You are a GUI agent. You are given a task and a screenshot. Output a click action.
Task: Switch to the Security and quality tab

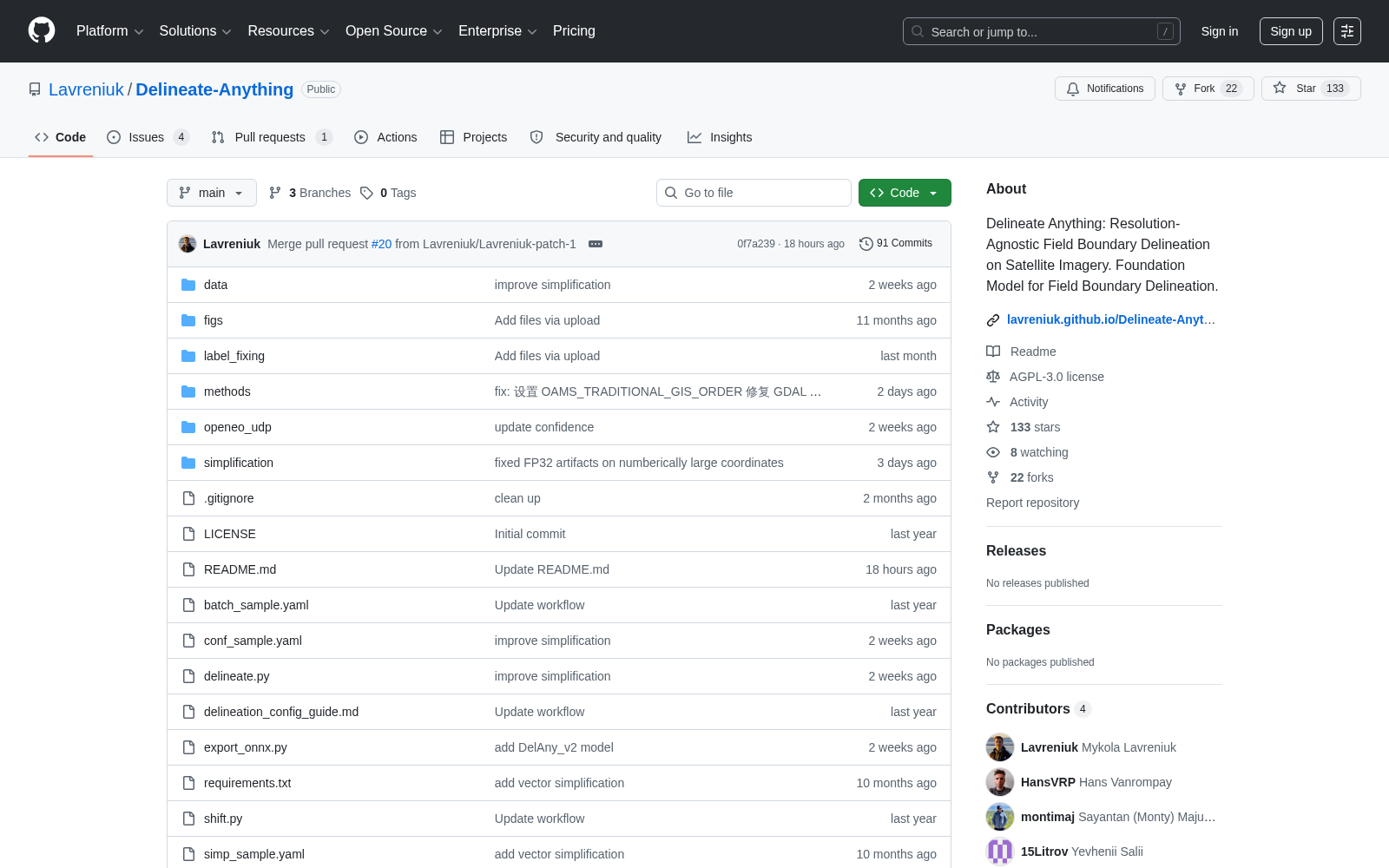pos(596,137)
